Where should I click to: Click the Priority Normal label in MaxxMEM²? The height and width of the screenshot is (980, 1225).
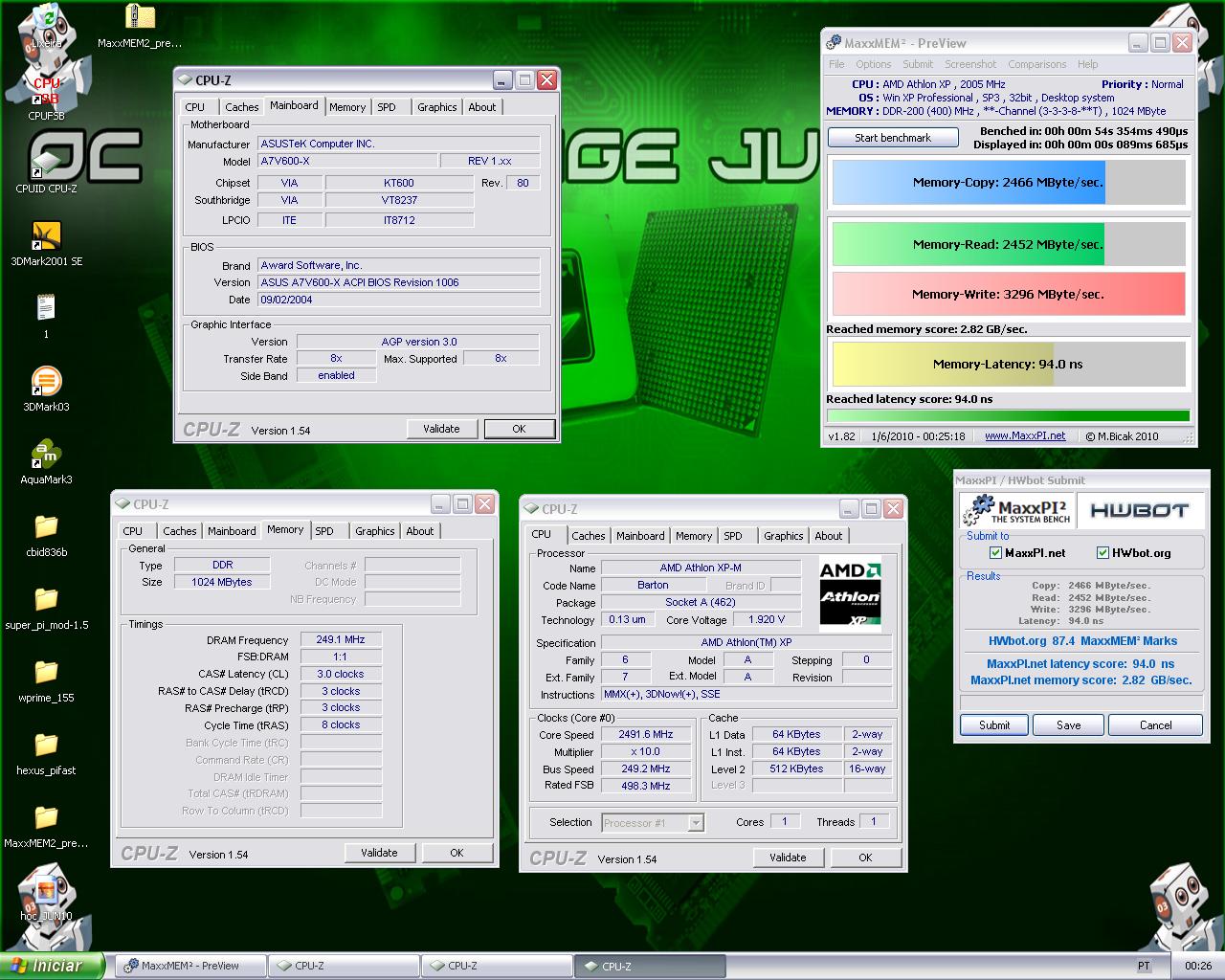[x=1142, y=84]
